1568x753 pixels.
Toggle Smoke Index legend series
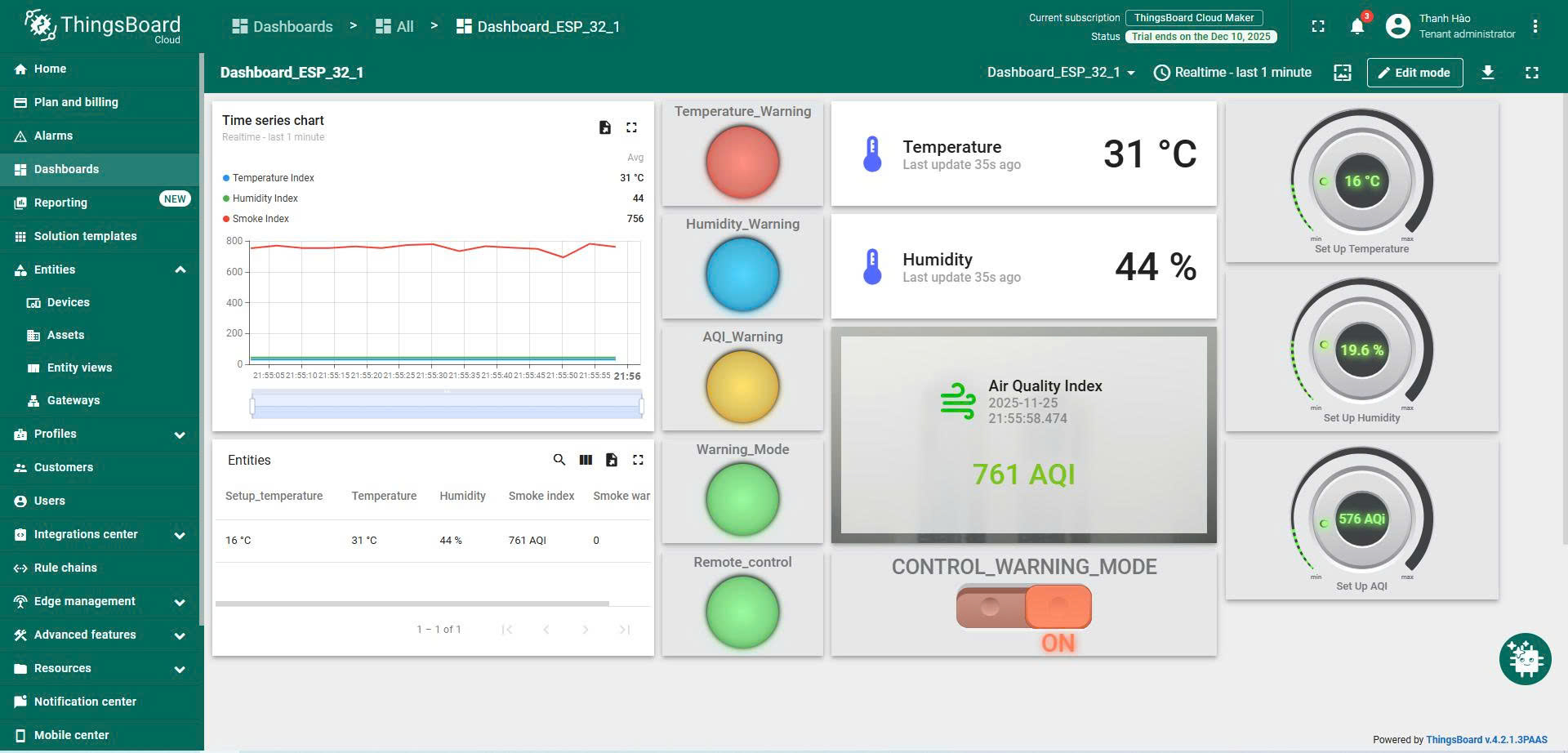click(x=261, y=219)
